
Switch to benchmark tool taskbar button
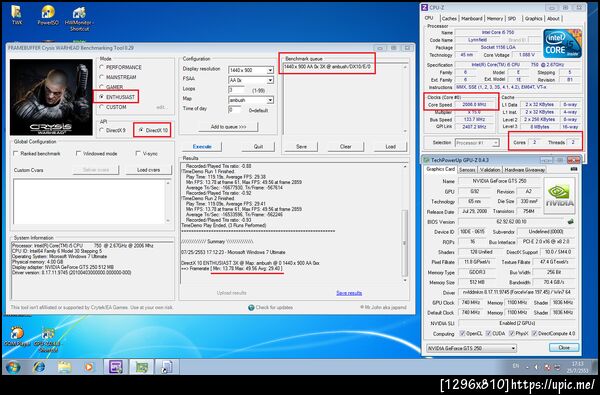(x=167, y=367)
